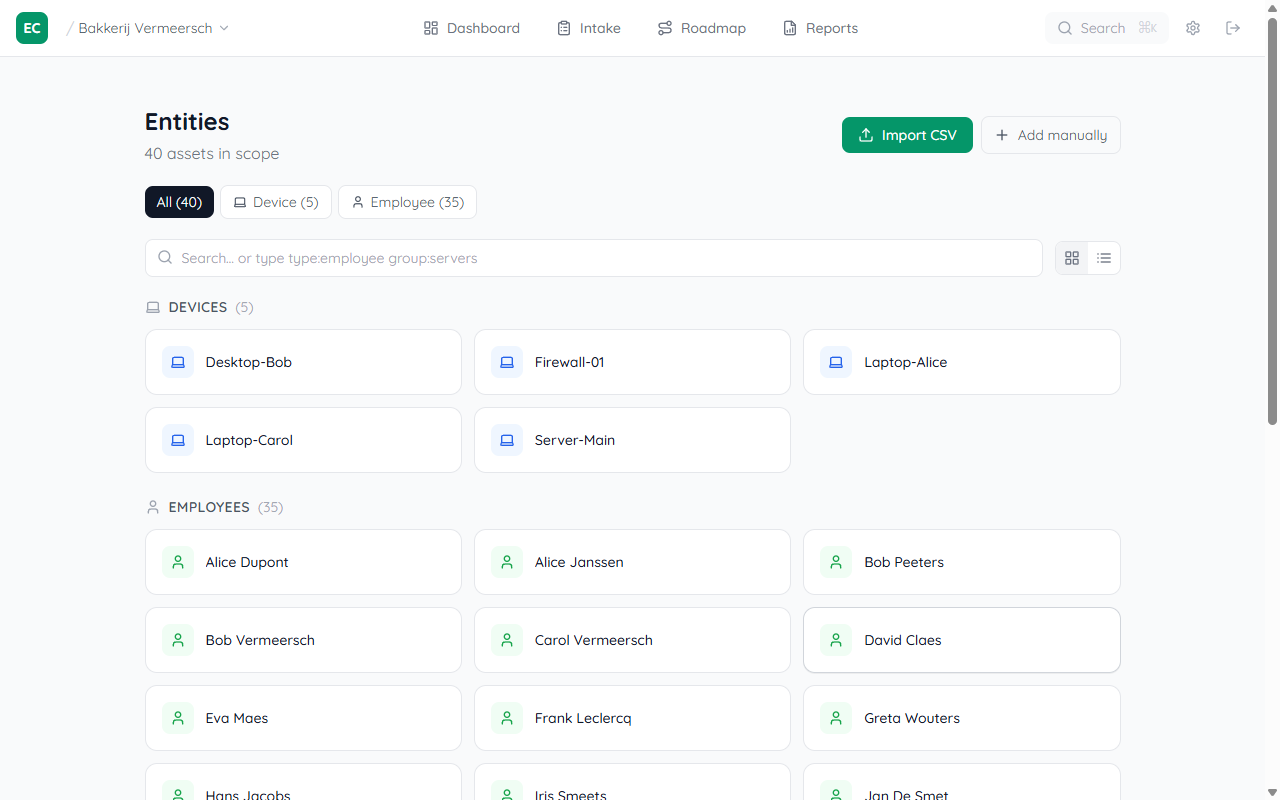This screenshot has width=1280, height=800.
Task: Open the Roadmap tab
Action: (x=701, y=28)
